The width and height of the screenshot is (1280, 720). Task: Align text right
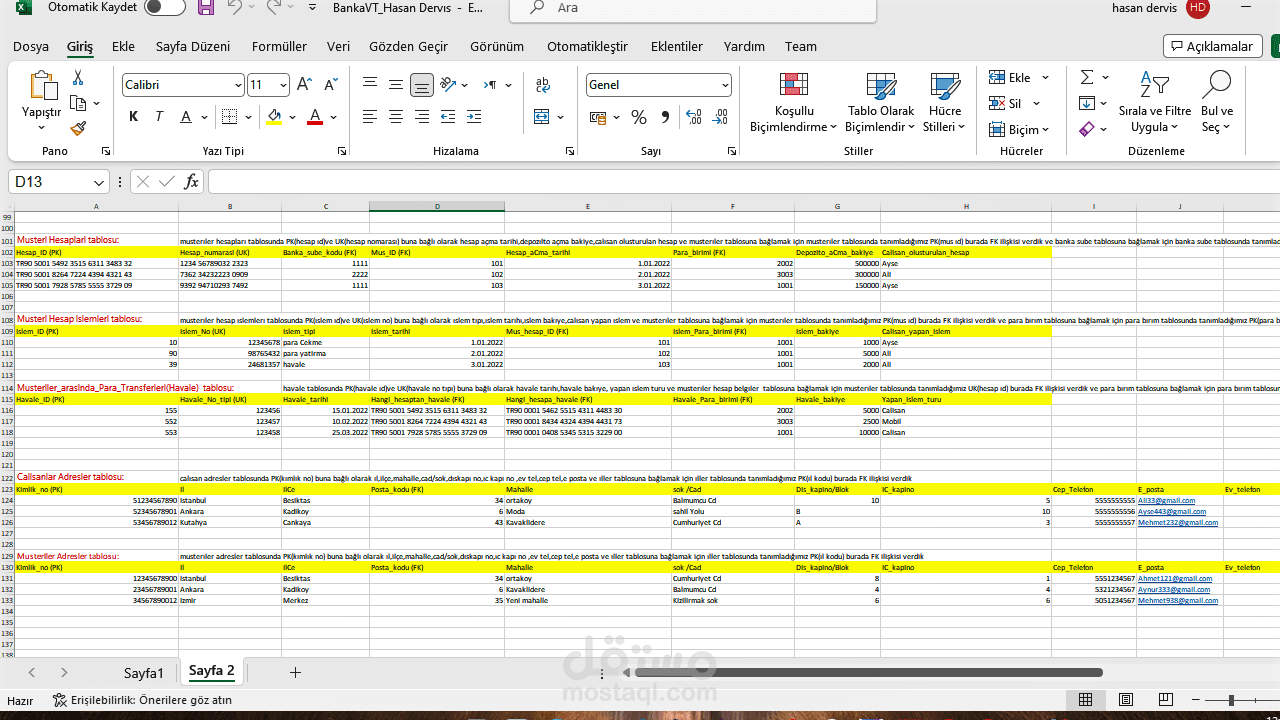[x=422, y=117]
